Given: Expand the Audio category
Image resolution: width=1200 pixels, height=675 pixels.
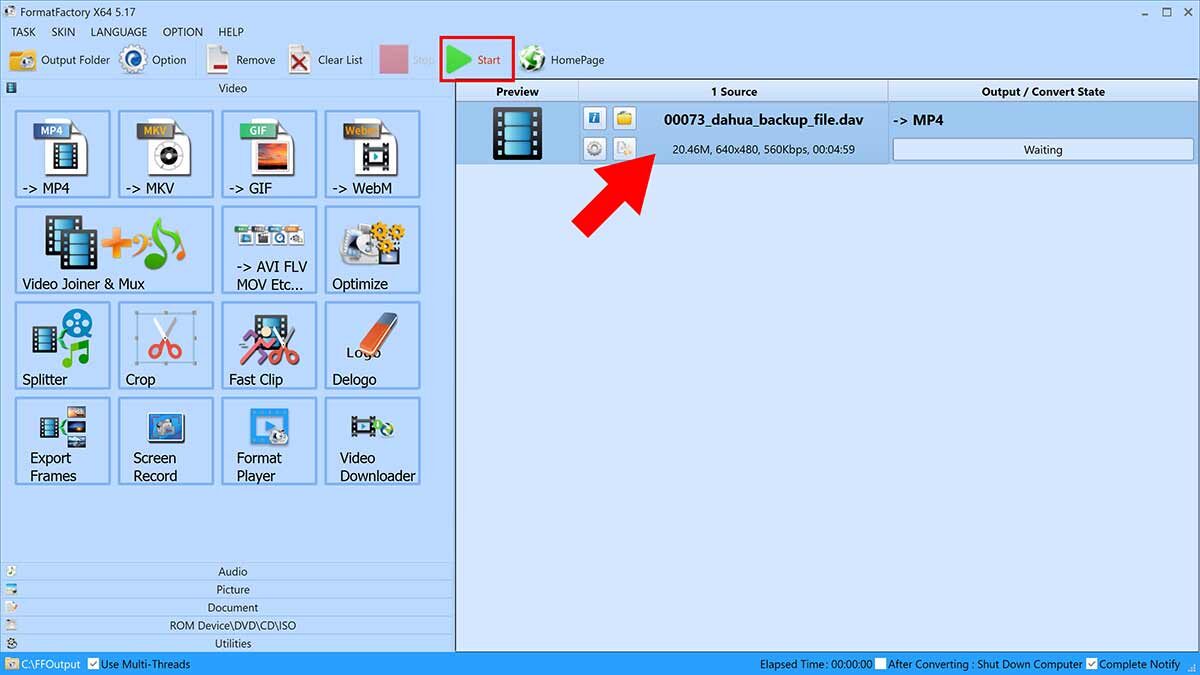Looking at the screenshot, I should click(x=232, y=571).
